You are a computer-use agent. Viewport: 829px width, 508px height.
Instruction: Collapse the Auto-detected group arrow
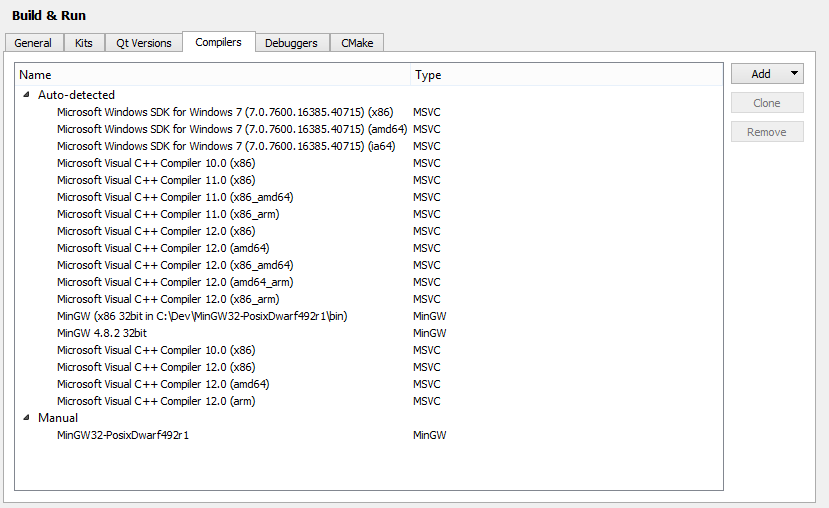(x=26, y=95)
